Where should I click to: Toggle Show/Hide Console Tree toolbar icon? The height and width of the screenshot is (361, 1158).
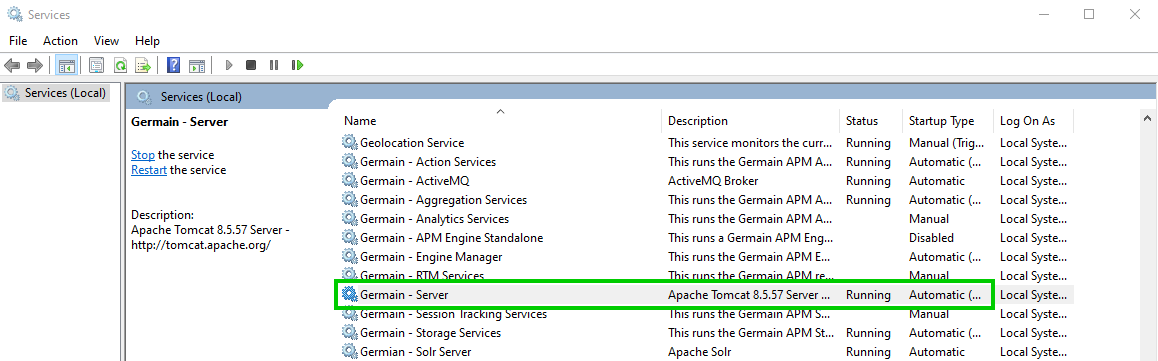[66, 66]
